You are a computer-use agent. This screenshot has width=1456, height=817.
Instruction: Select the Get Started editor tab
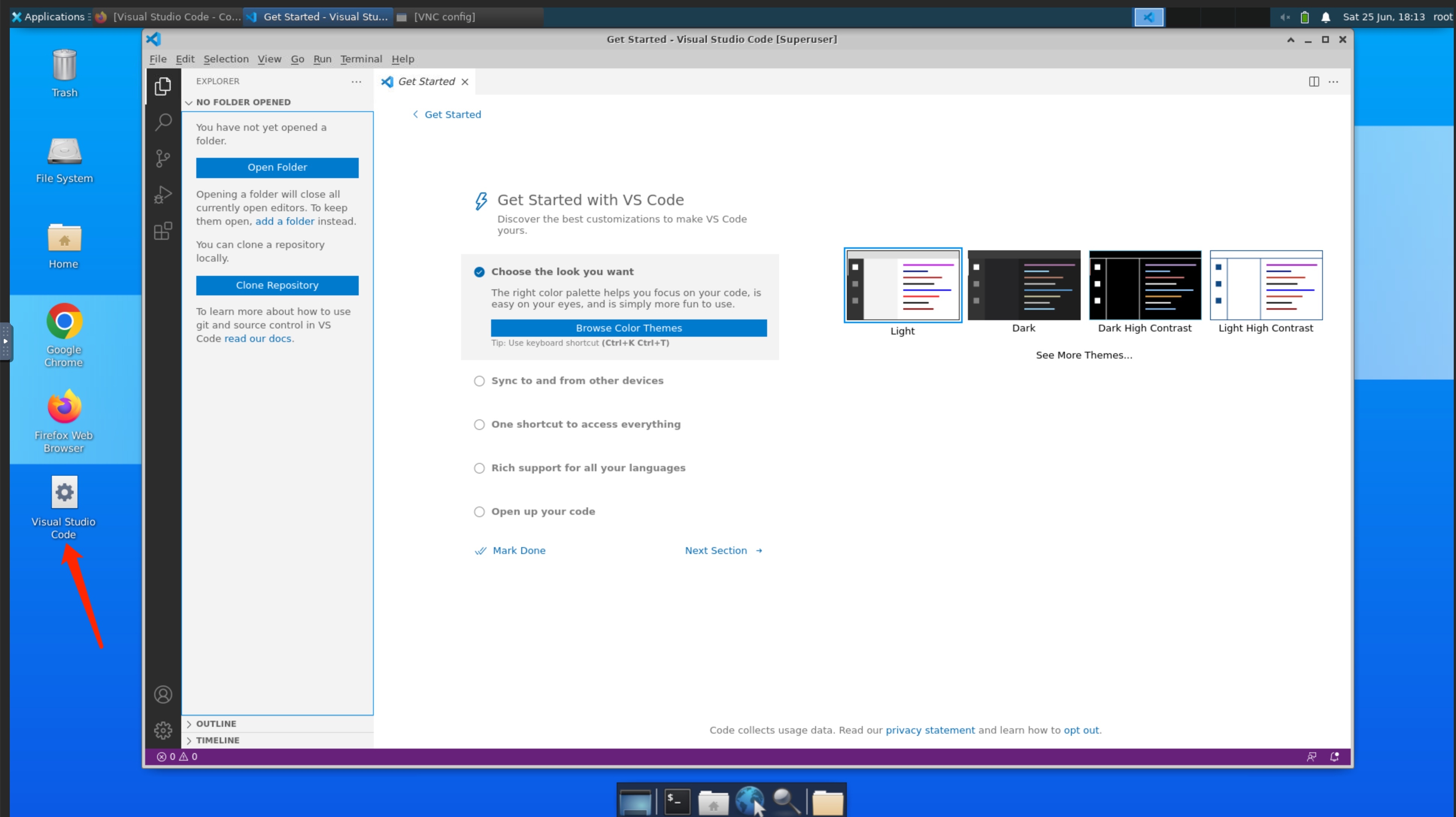(x=425, y=81)
